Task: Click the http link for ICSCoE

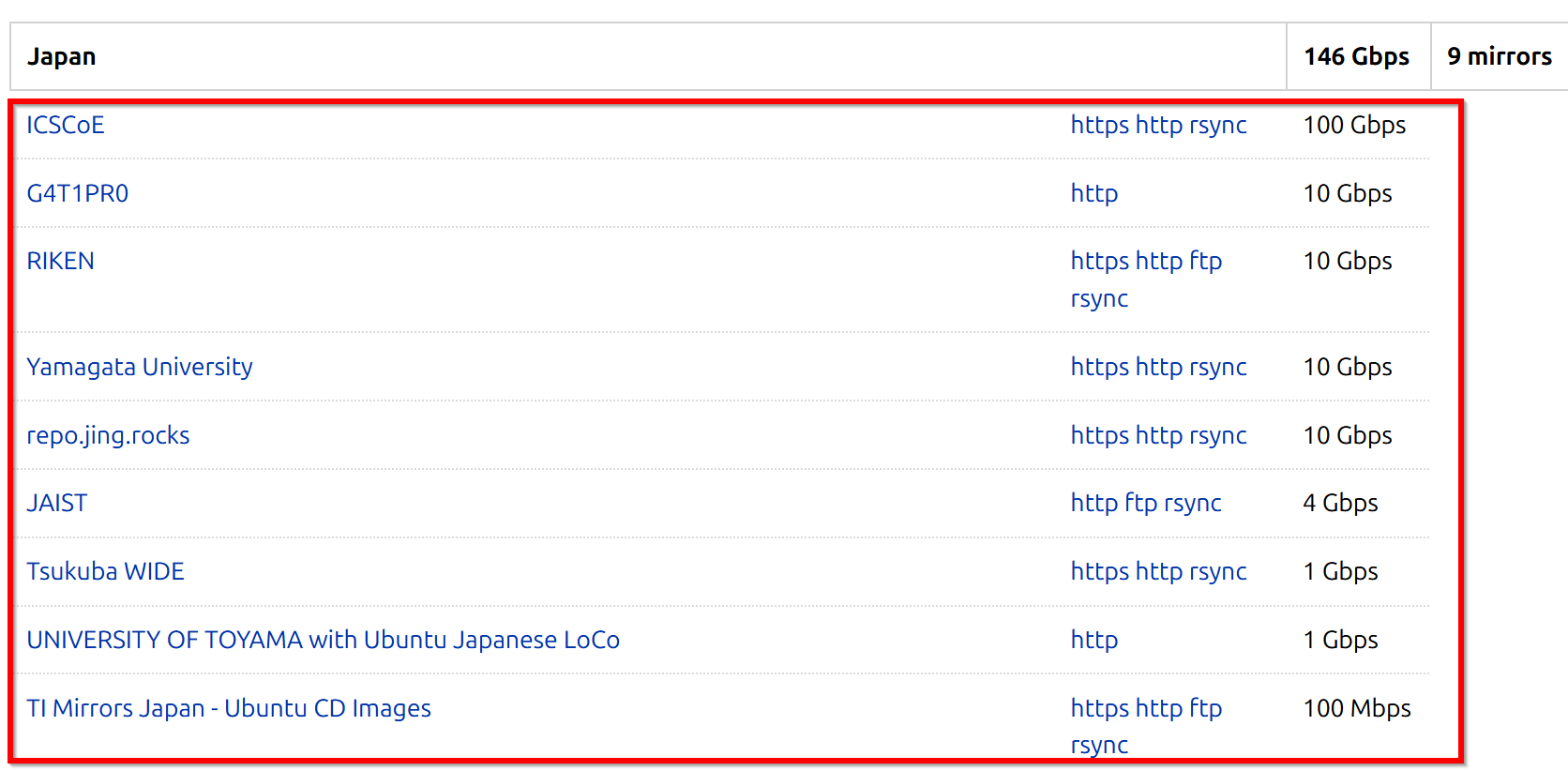Action: (x=1158, y=125)
